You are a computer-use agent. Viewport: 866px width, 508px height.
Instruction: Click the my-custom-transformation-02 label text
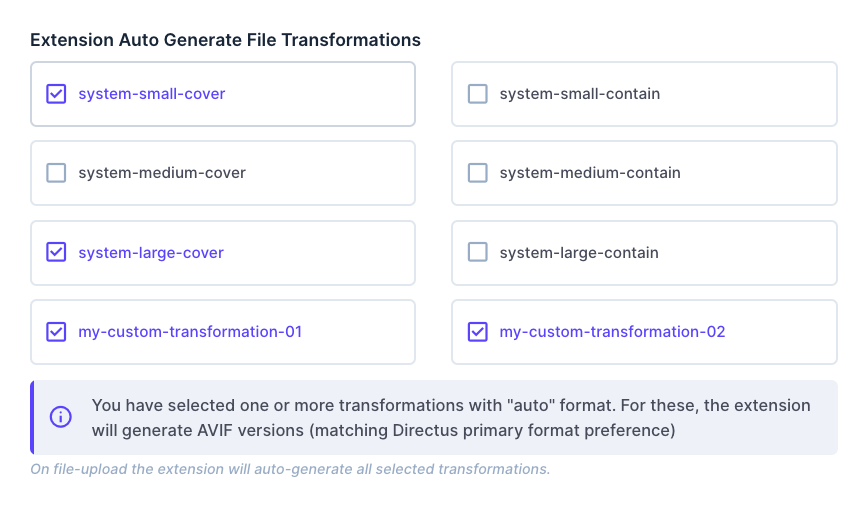tap(612, 332)
